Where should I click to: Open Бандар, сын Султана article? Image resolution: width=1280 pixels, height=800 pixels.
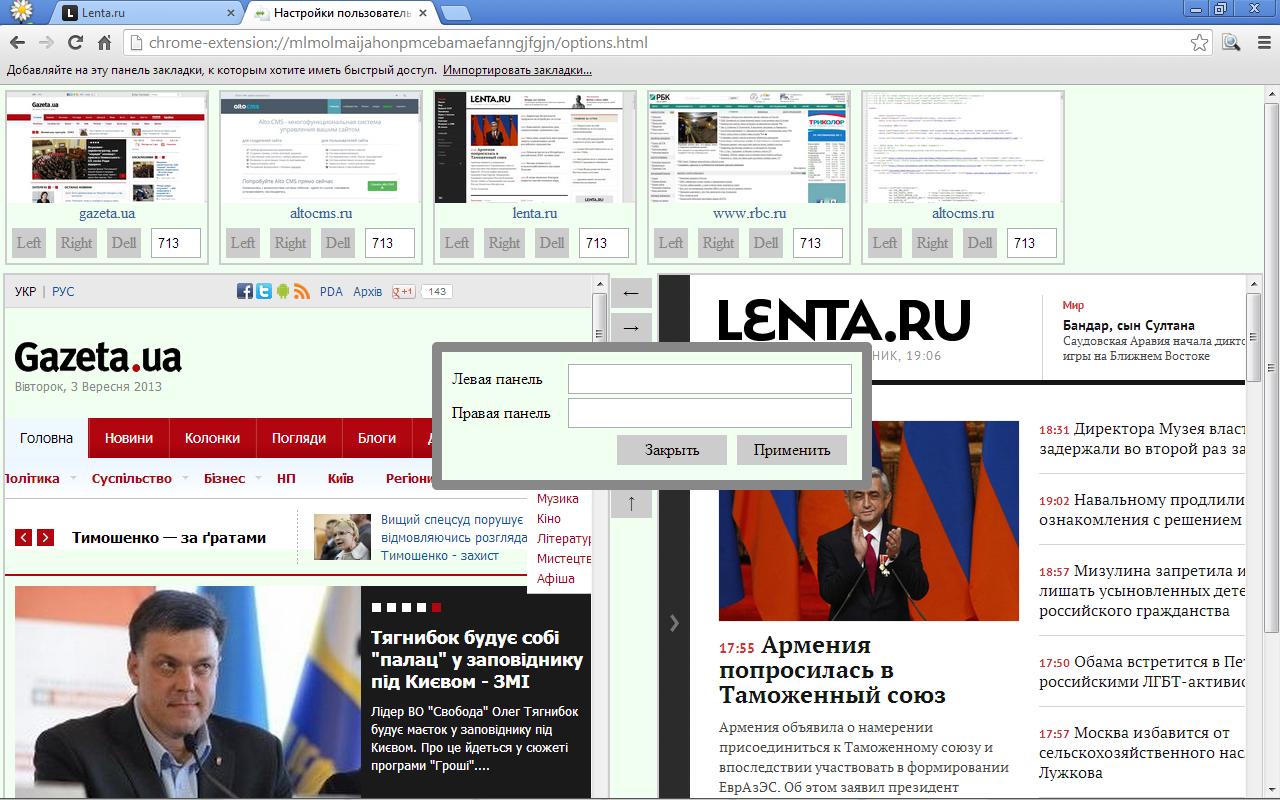(x=1129, y=325)
